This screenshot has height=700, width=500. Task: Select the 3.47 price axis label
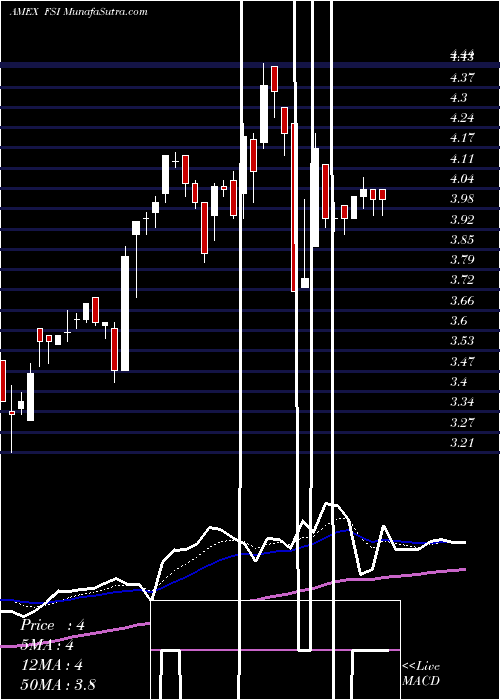pyautogui.click(x=462, y=361)
